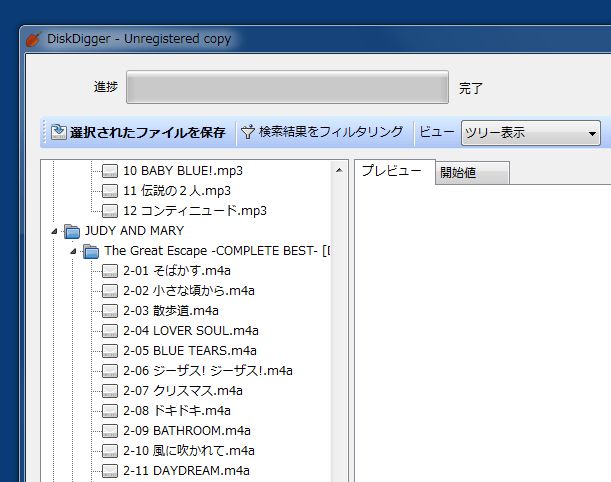Click file icon of 2-08 ドキドキ.m4a
The height and width of the screenshot is (482, 611).
pos(110,411)
